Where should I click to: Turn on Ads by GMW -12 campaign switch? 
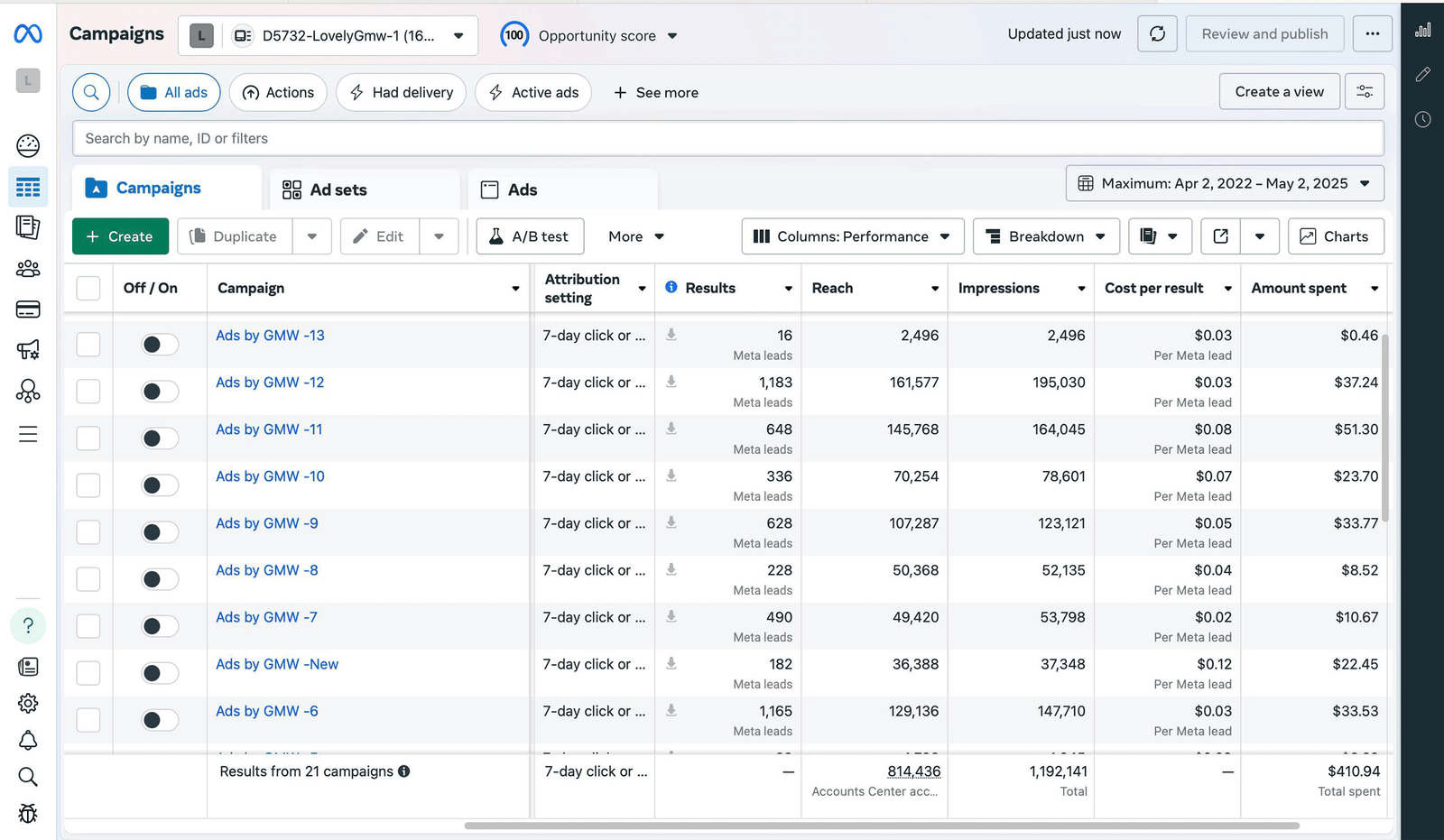160,392
